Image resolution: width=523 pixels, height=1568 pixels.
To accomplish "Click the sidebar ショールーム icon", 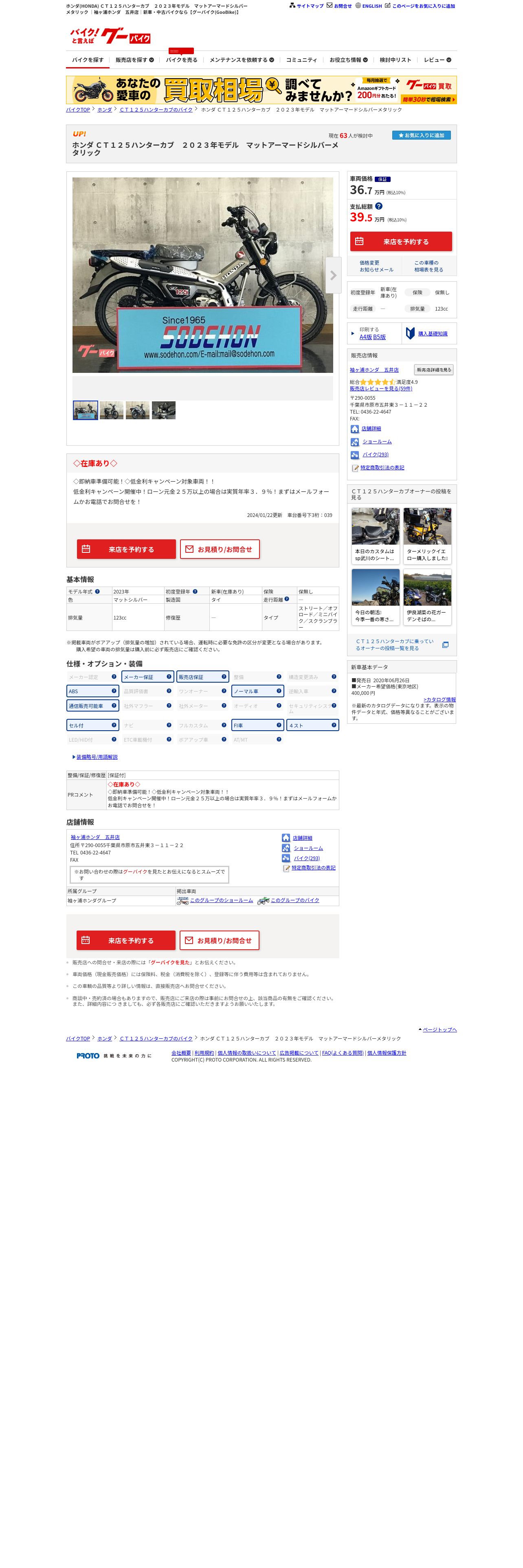I will pyautogui.click(x=354, y=442).
